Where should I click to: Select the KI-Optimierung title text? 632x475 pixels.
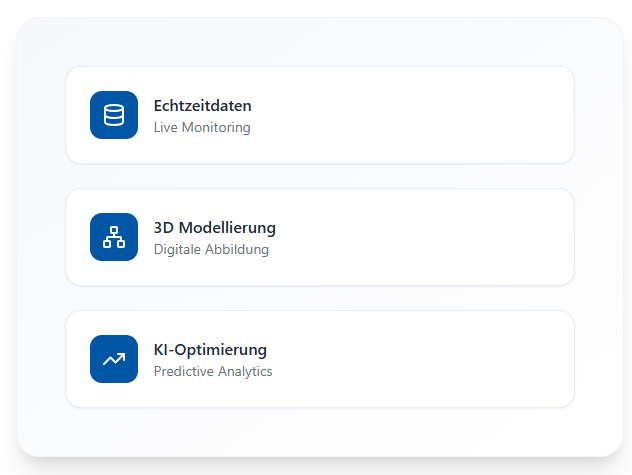[210, 349]
